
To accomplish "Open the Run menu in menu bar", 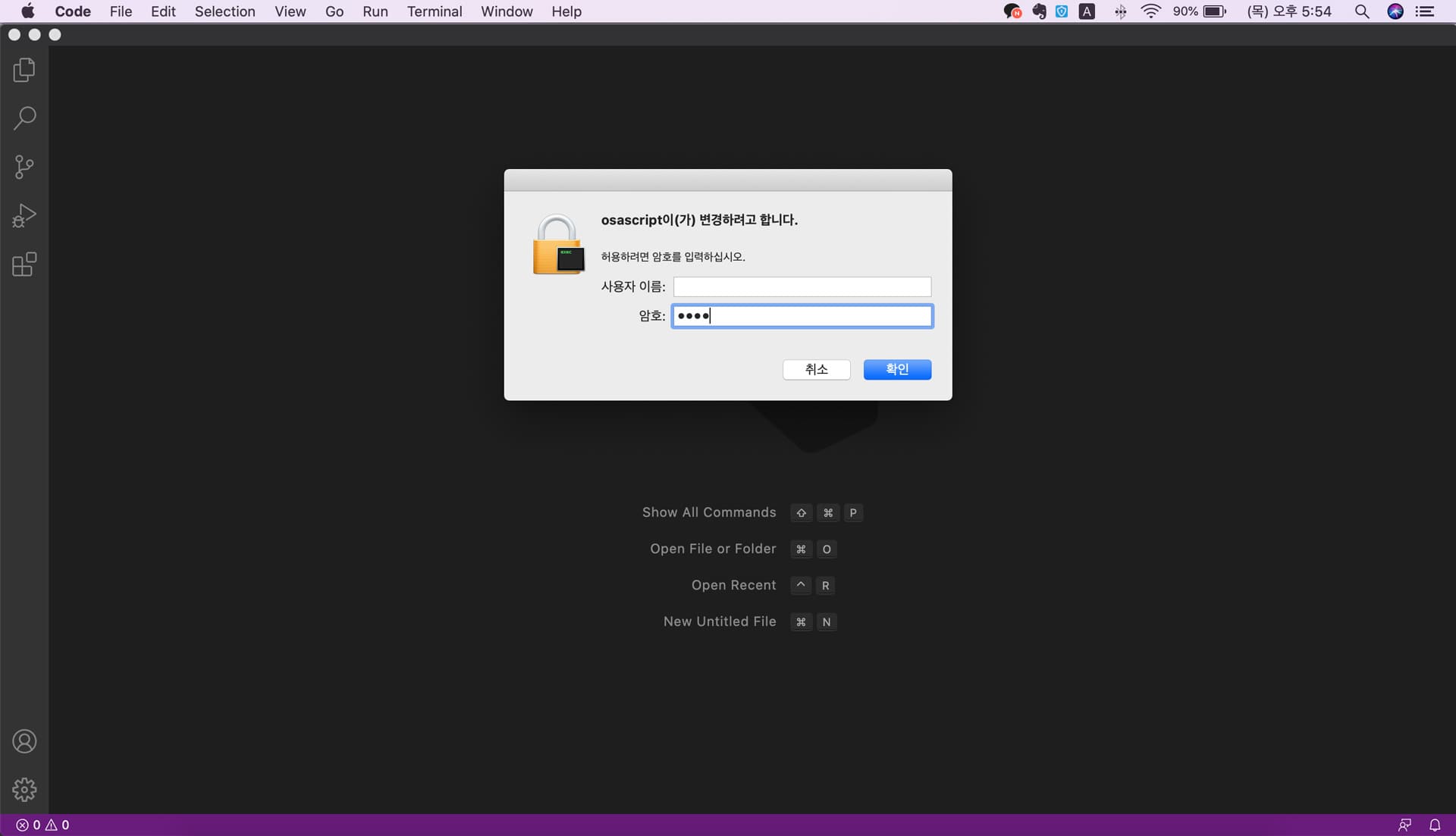I will click(x=375, y=11).
